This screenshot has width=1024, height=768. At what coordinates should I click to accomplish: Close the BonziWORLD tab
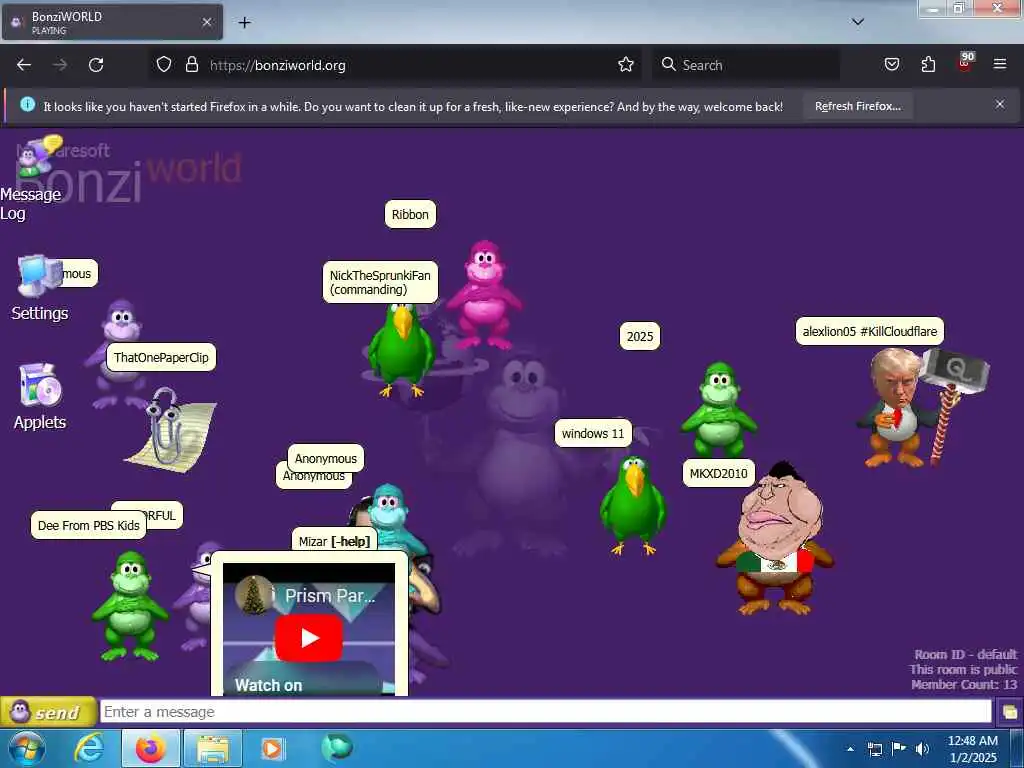tap(207, 22)
